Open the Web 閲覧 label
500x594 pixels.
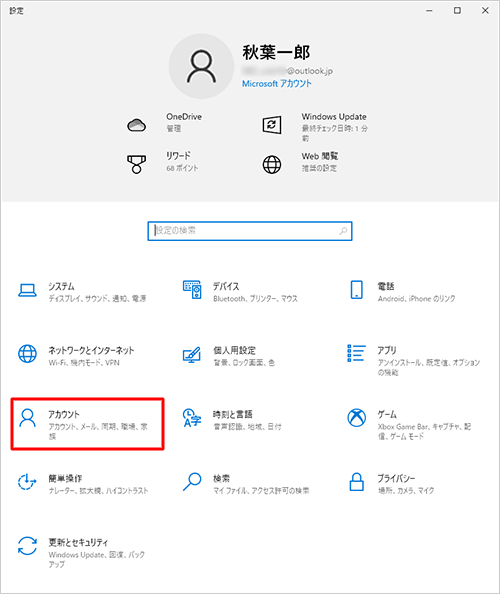(x=320, y=156)
